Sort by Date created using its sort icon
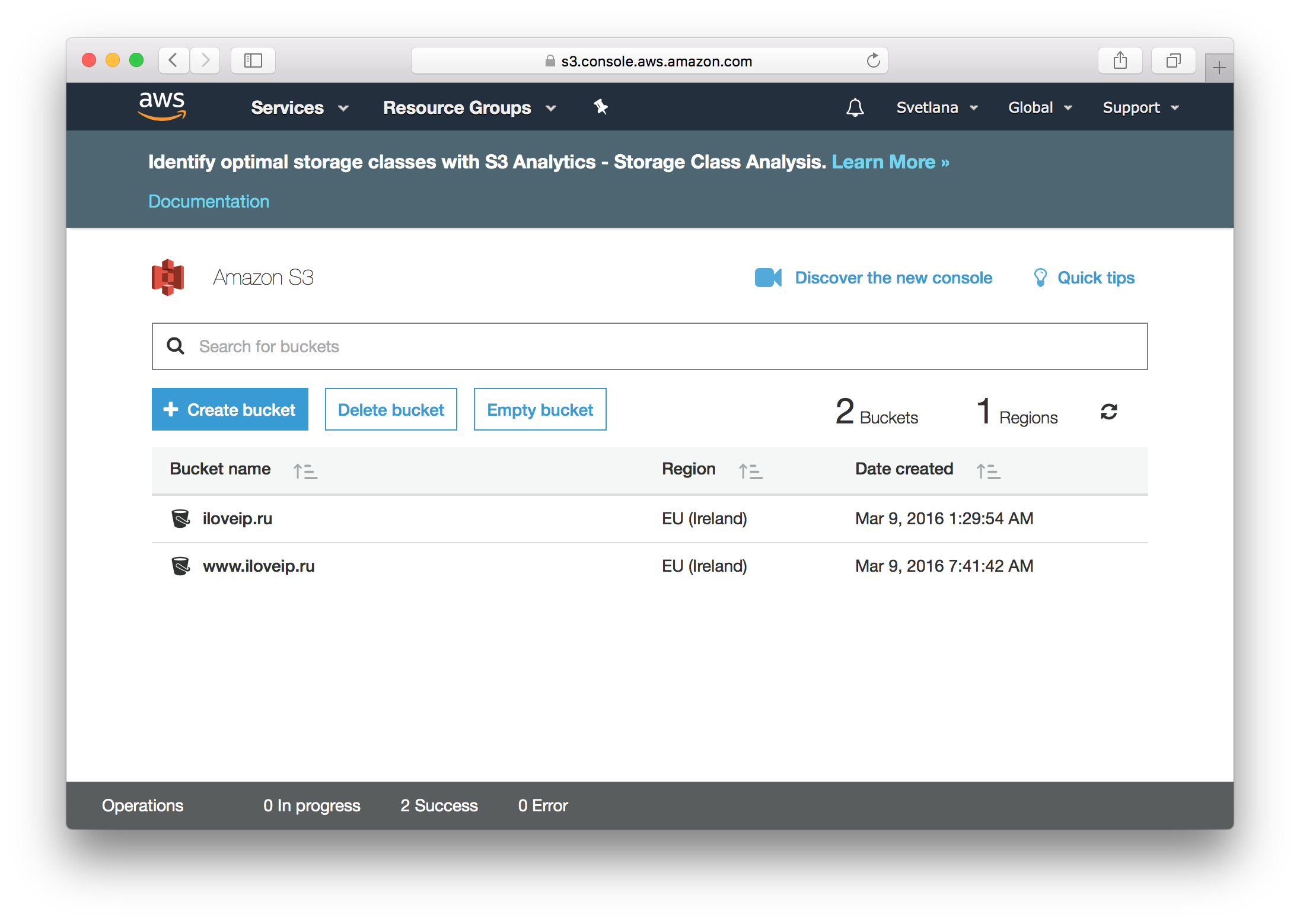This screenshot has height=924, width=1300. coord(988,471)
